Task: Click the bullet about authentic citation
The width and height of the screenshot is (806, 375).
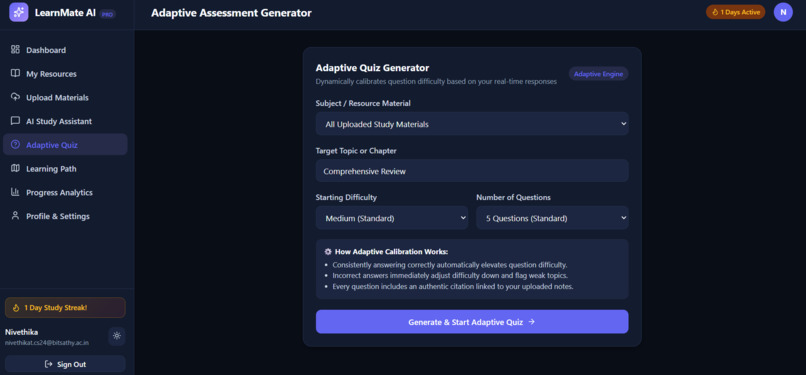Action: (x=452, y=286)
